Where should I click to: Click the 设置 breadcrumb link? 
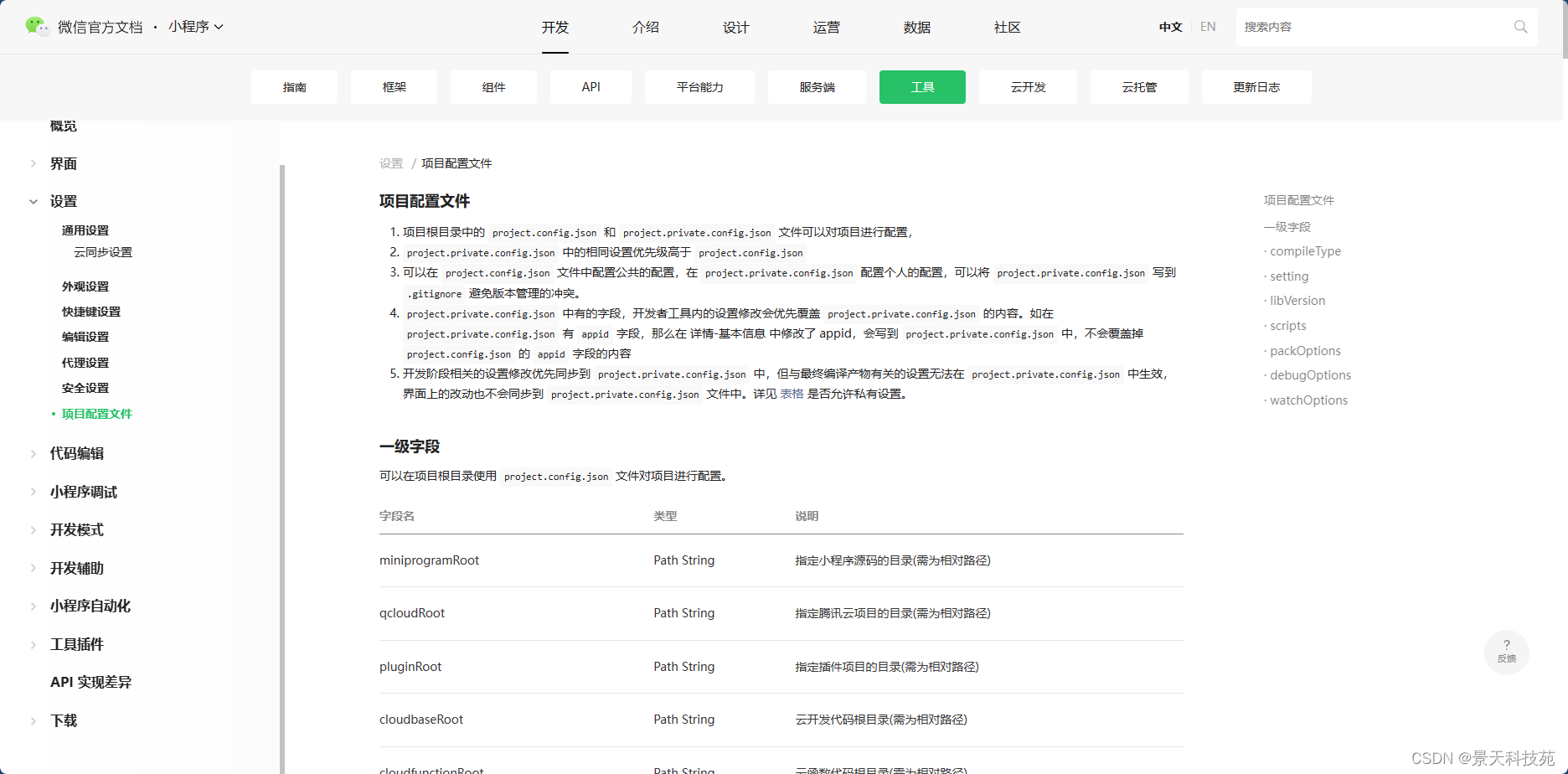[x=390, y=163]
